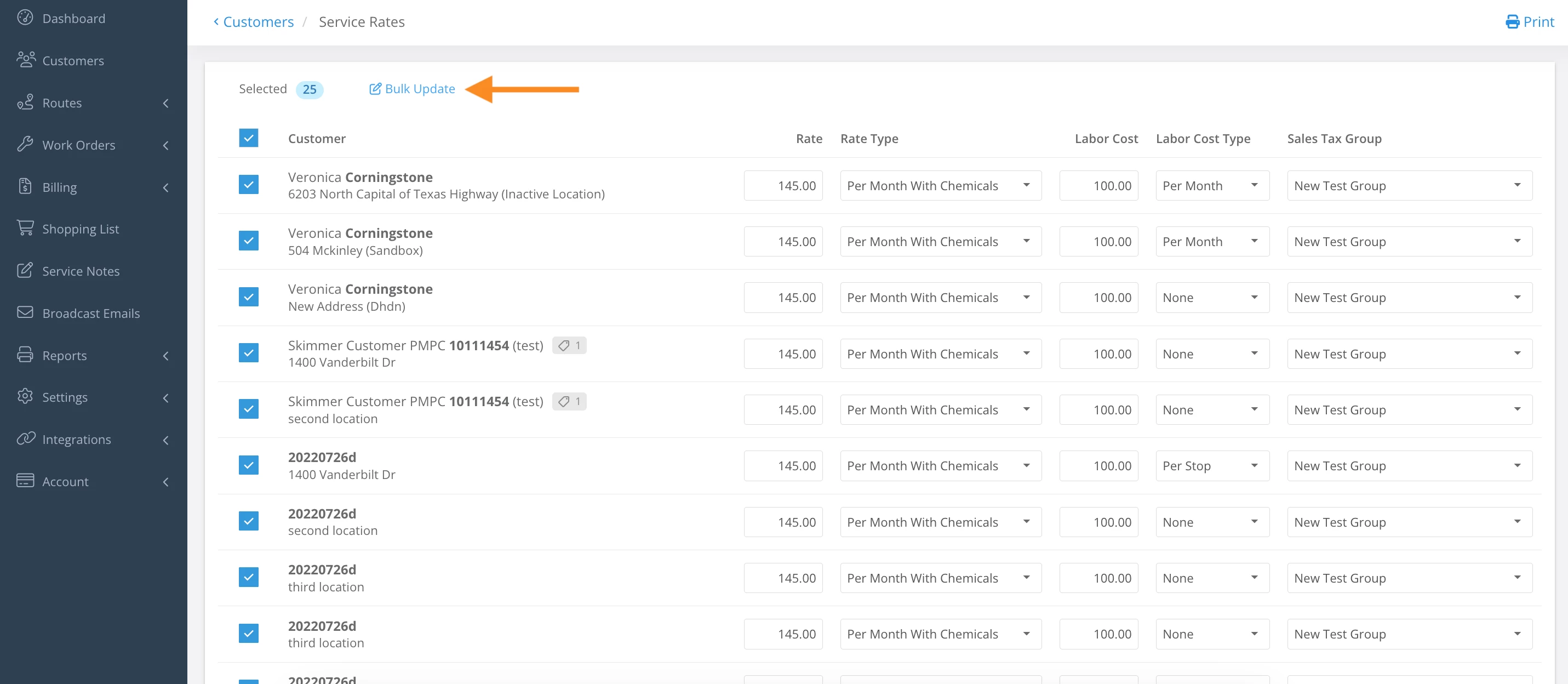
Task: Click the Bulk Update edit icon
Action: click(375, 89)
